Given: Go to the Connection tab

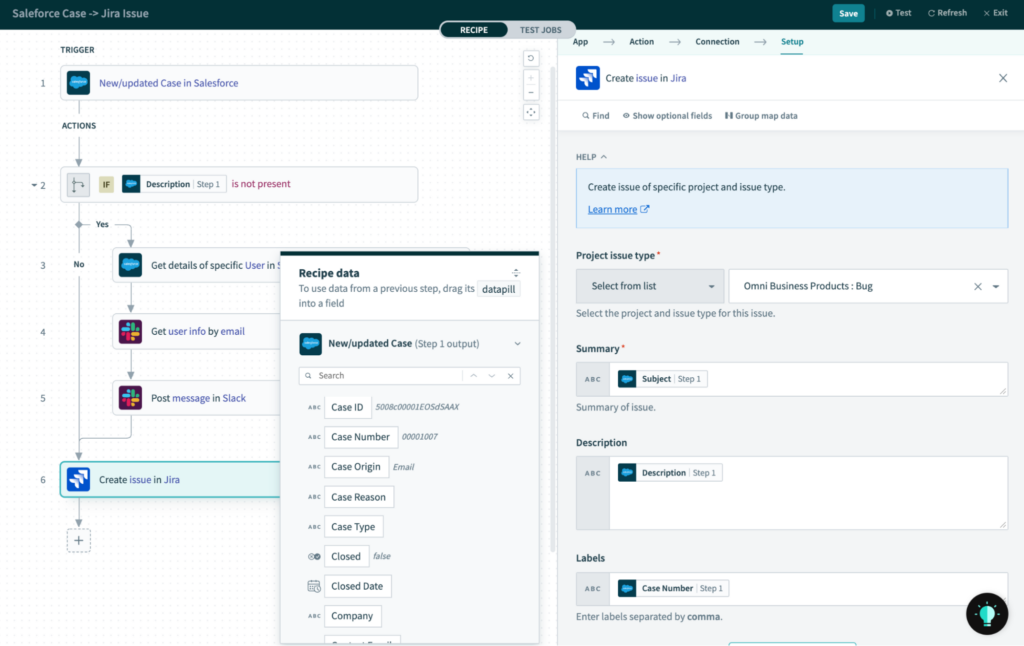Looking at the screenshot, I should [x=717, y=42].
